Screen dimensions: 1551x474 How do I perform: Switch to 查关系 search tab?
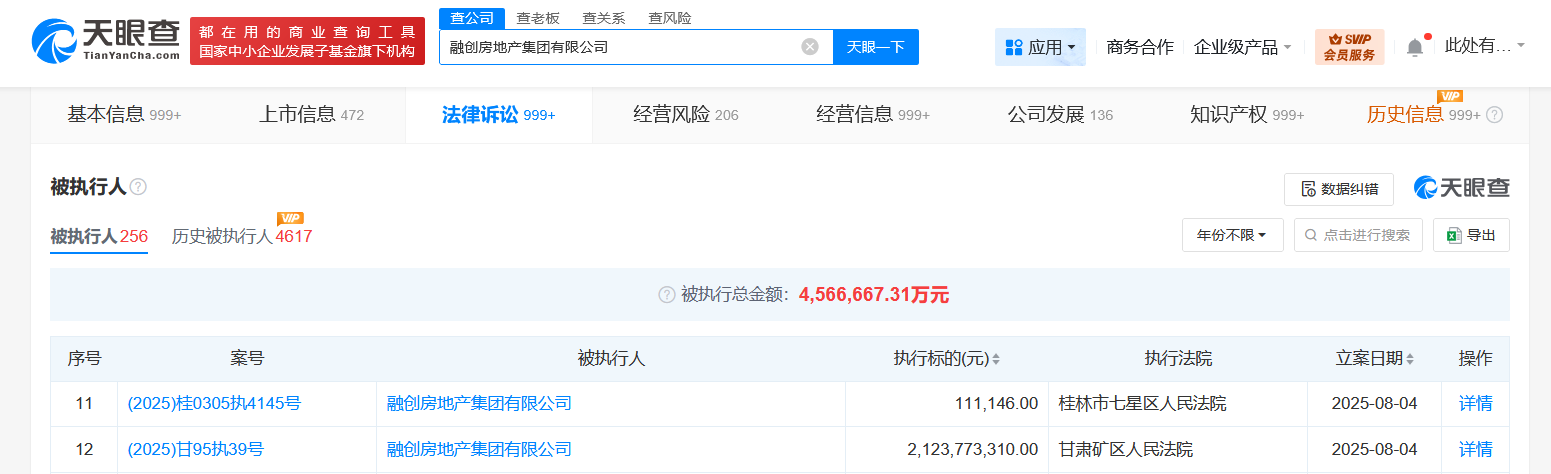(x=604, y=18)
